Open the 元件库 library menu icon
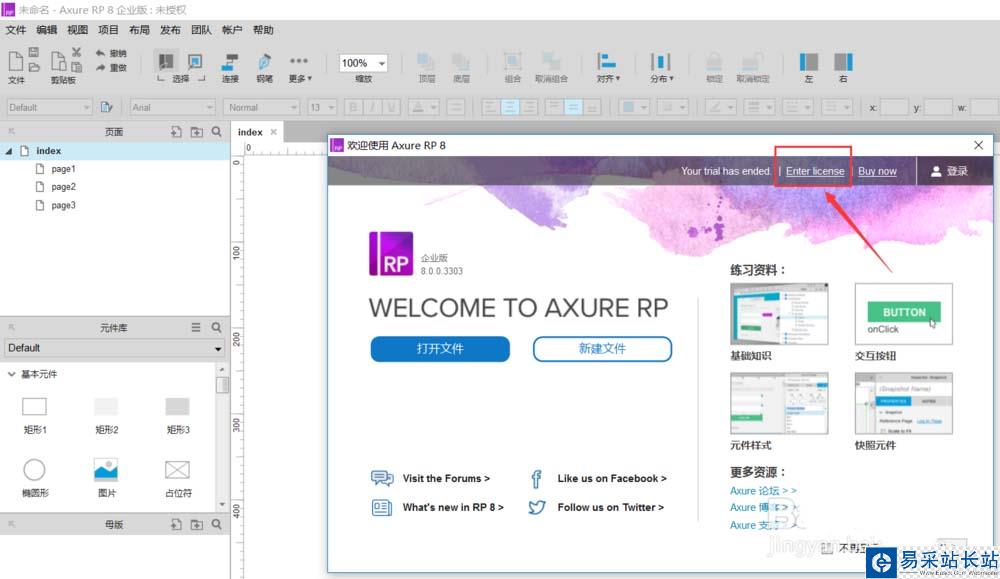Screen dimensions: 1000x579 point(196,327)
